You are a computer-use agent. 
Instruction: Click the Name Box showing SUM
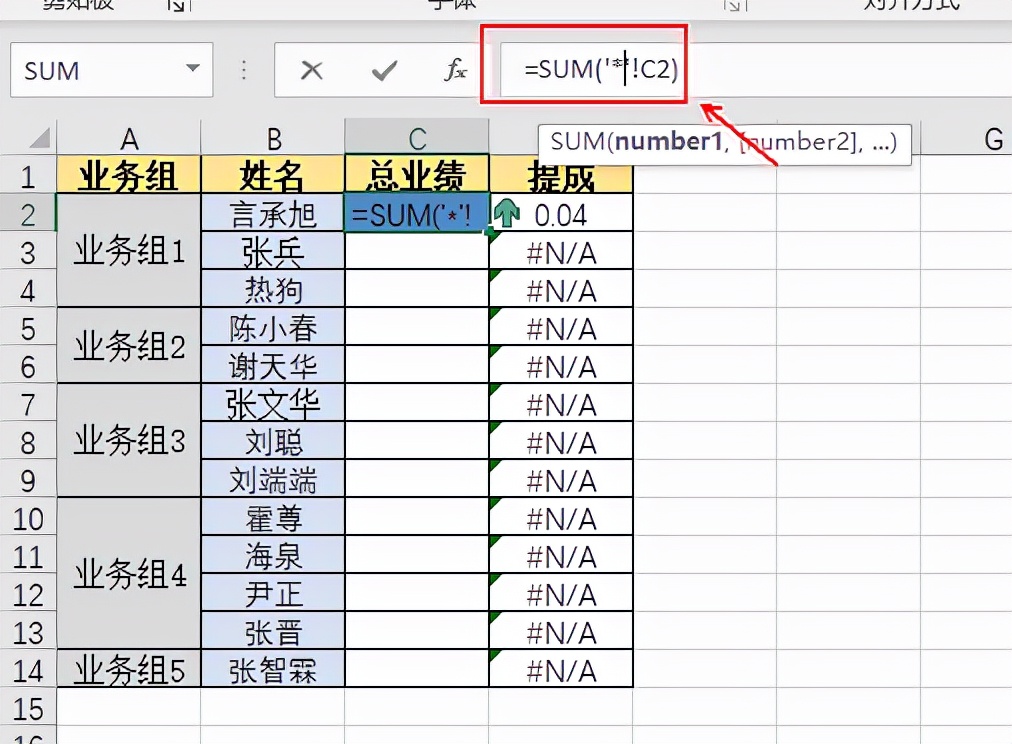click(x=112, y=70)
